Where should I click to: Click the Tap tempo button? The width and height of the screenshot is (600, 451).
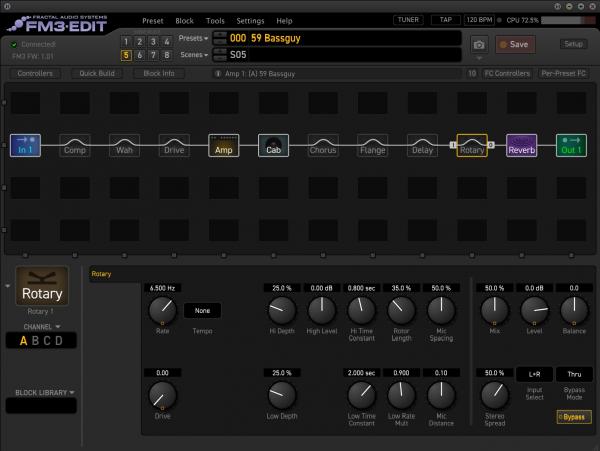click(445, 20)
